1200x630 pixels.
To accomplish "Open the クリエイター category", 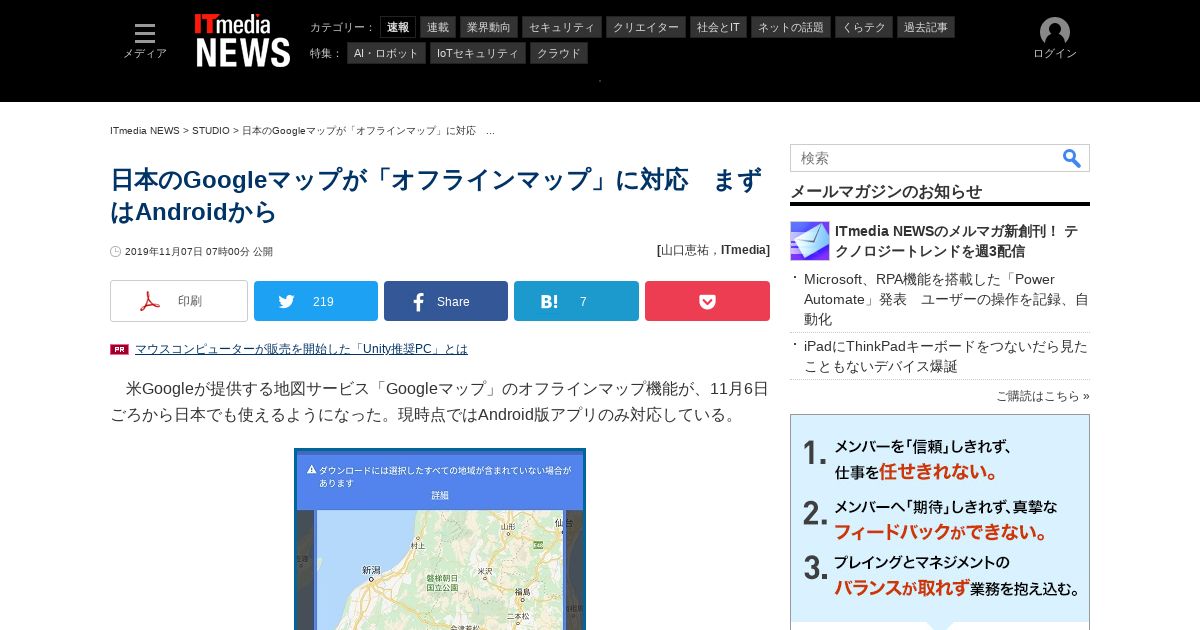I will coord(646,27).
